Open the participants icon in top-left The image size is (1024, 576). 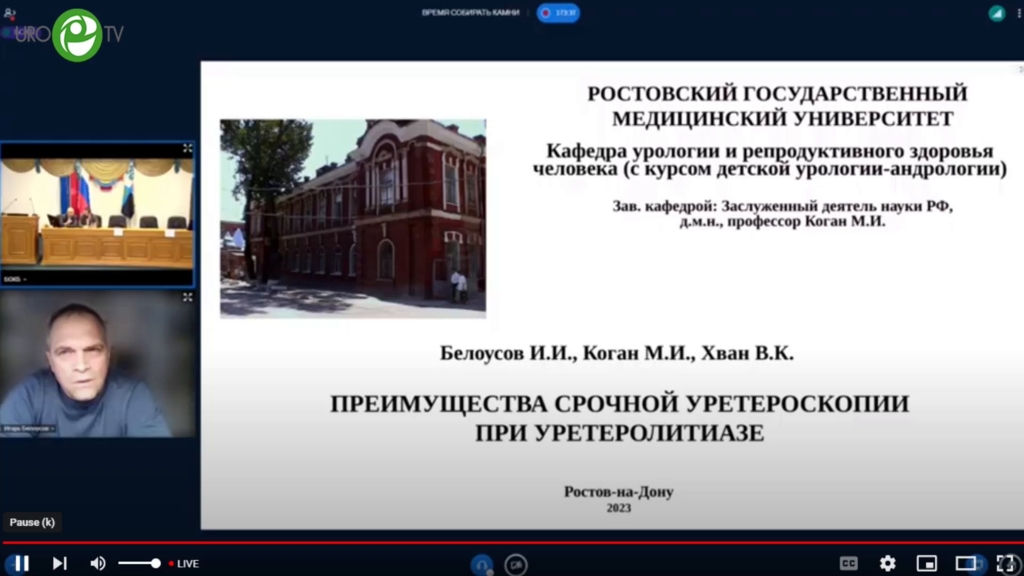click(10, 13)
